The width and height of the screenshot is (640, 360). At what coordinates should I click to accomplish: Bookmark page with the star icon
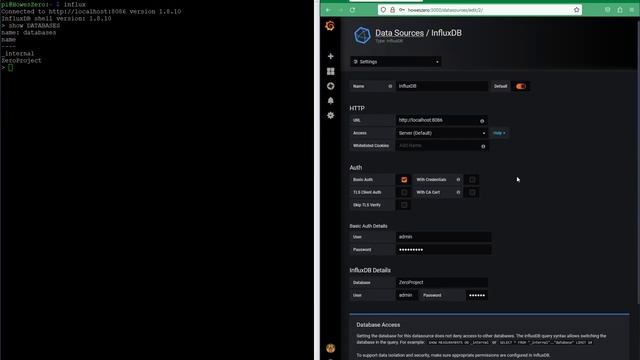(x=576, y=10)
